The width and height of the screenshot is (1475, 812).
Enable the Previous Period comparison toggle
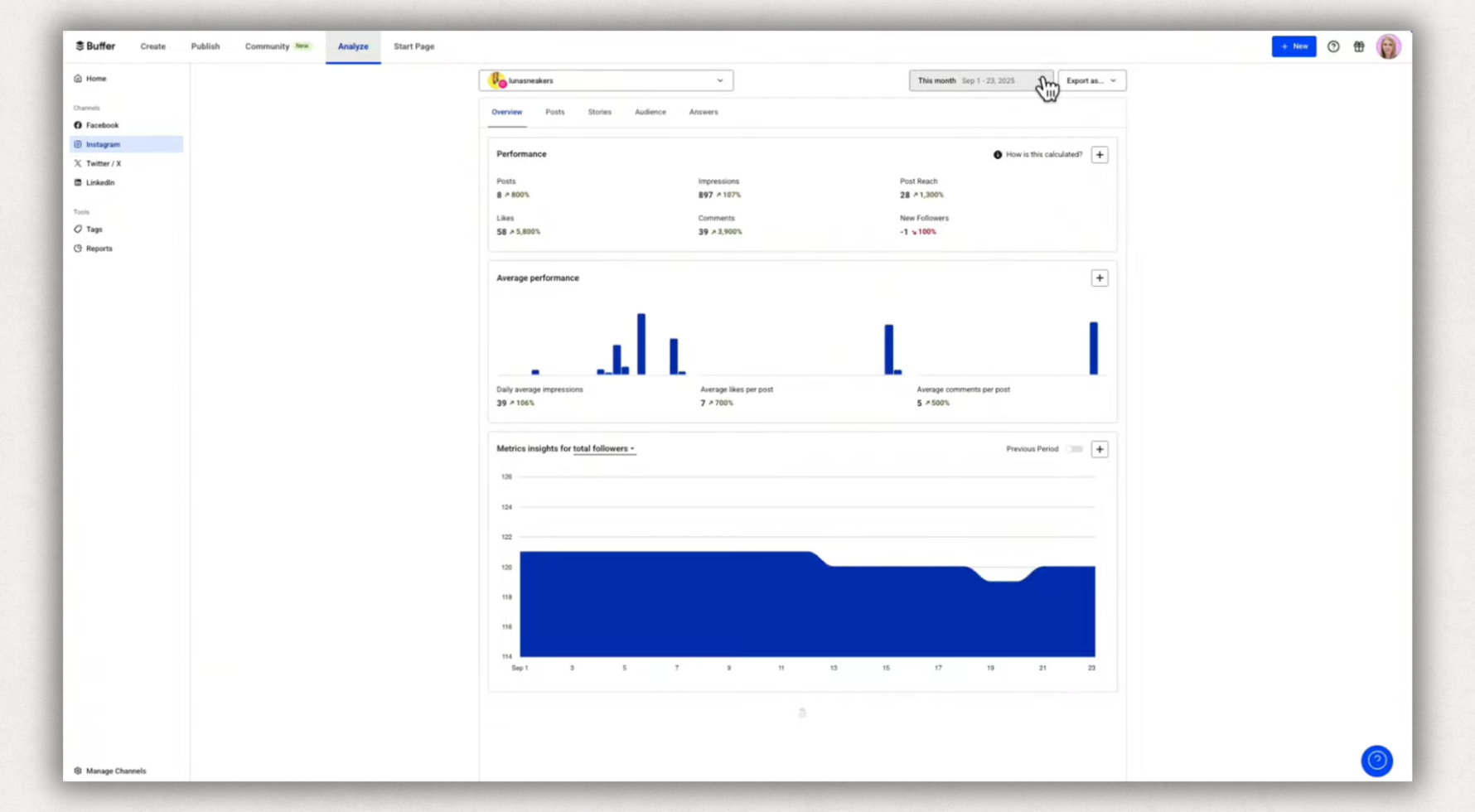click(x=1074, y=448)
